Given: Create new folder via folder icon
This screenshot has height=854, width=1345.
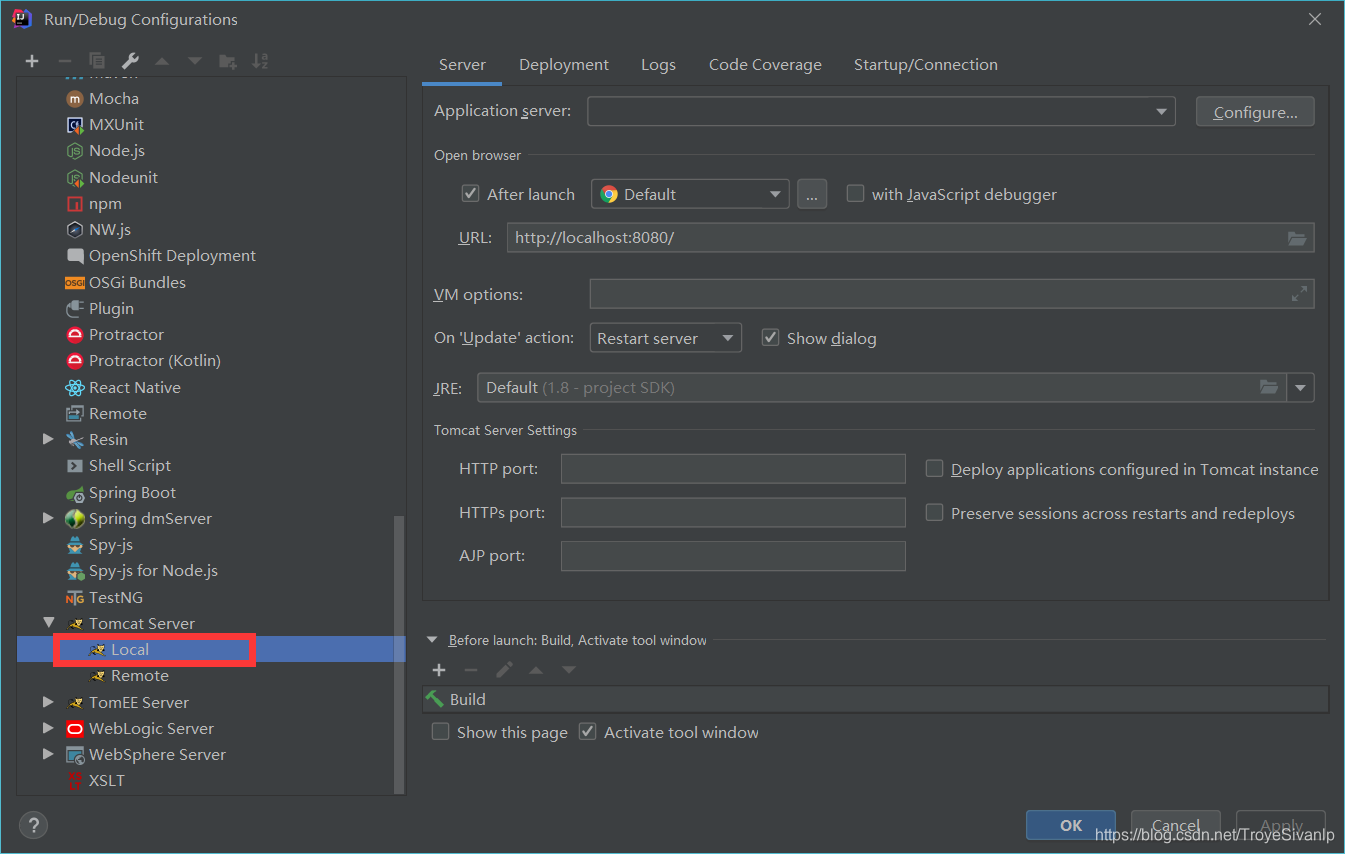Looking at the screenshot, I should (x=228, y=61).
